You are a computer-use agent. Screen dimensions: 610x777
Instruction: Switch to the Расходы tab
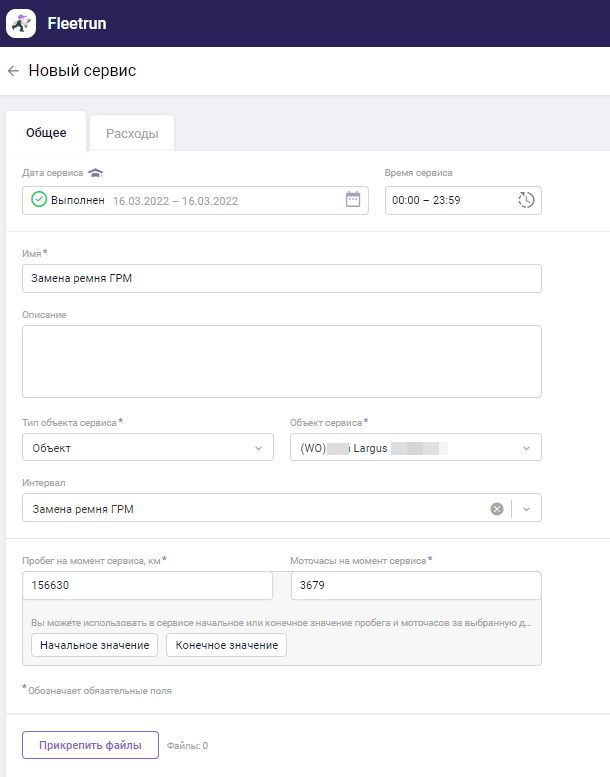click(132, 134)
